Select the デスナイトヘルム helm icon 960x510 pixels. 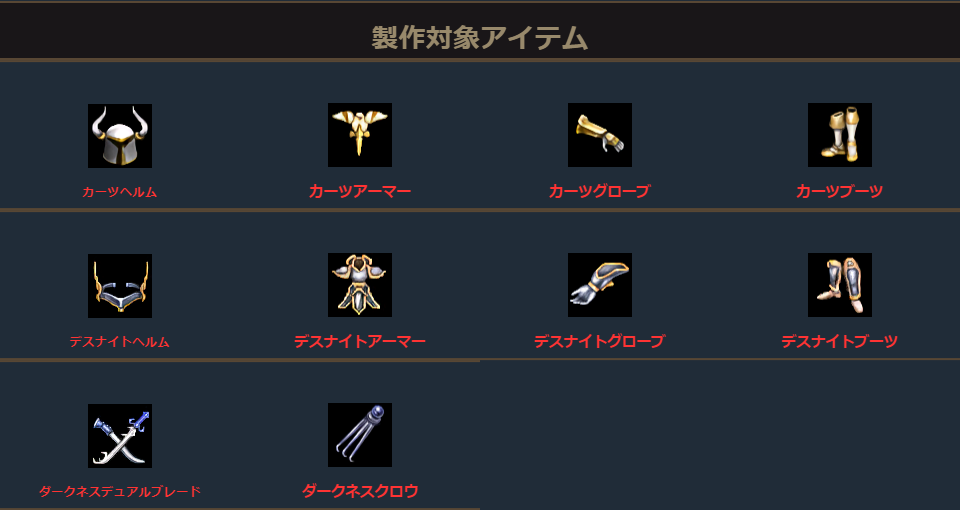(120, 286)
